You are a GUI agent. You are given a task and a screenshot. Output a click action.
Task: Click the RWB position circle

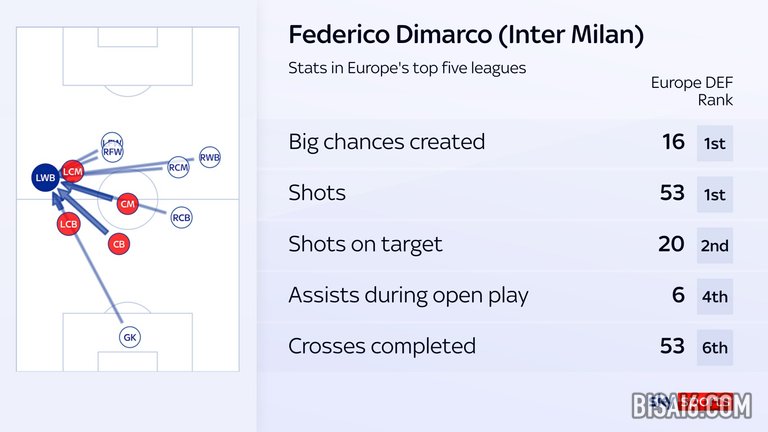pyautogui.click(x=210, y=157)
